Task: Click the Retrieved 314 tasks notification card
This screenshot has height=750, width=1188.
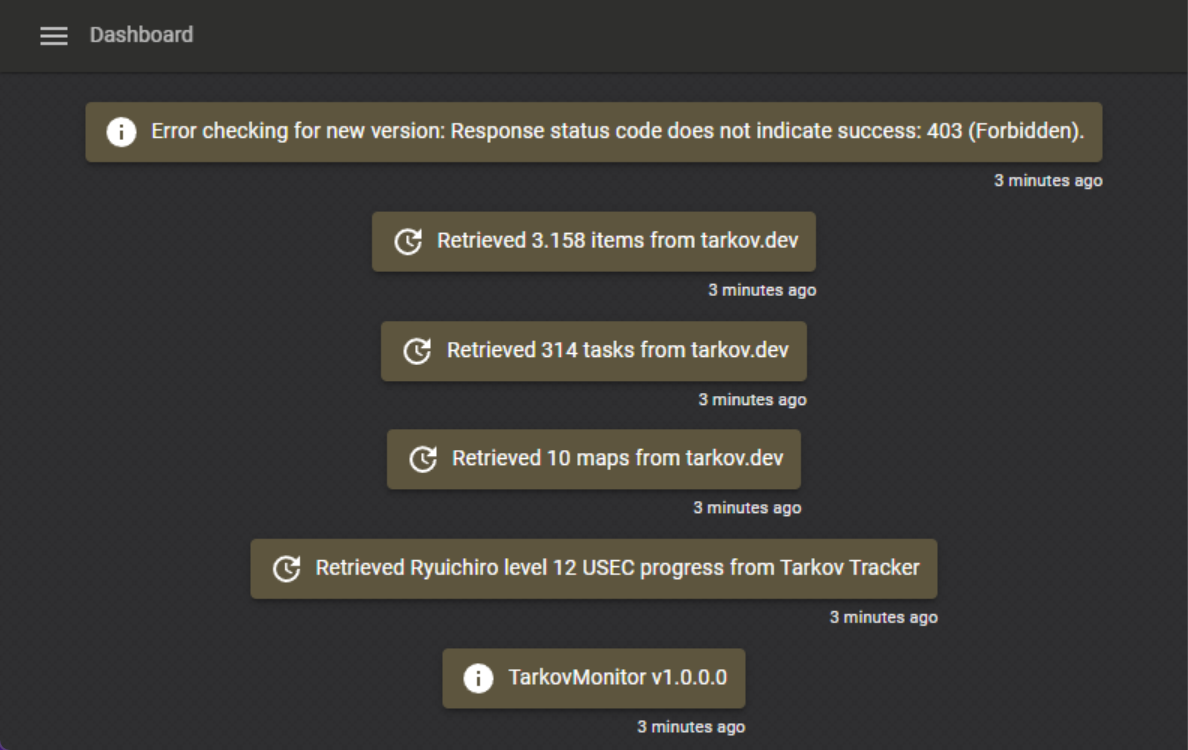Action: 594,350
